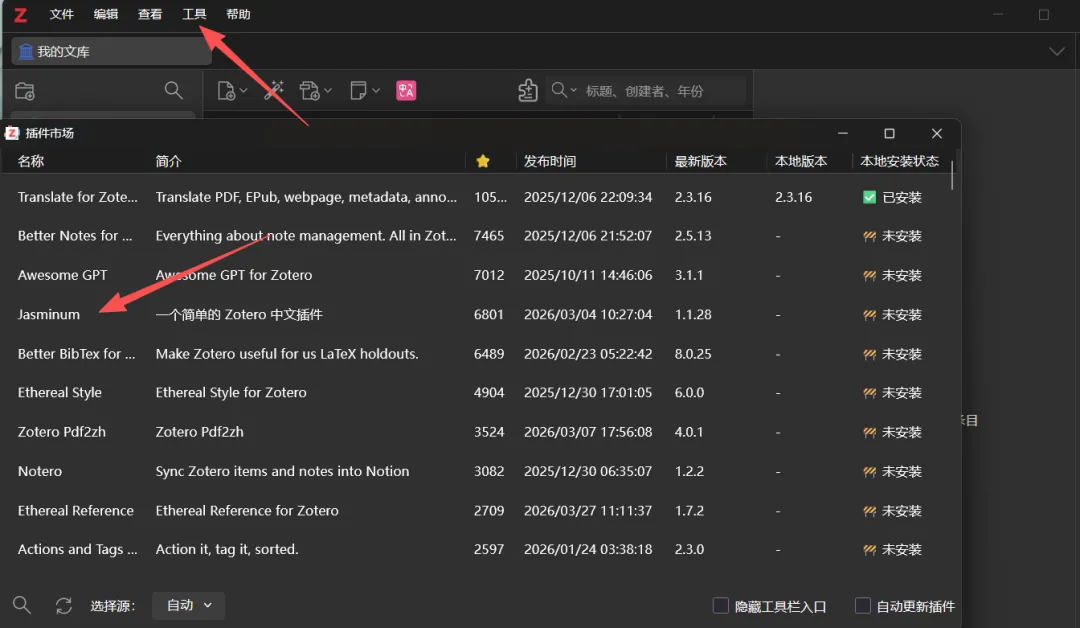Open the 编辑 menu

pyautogui.click(x=105, y=14)
